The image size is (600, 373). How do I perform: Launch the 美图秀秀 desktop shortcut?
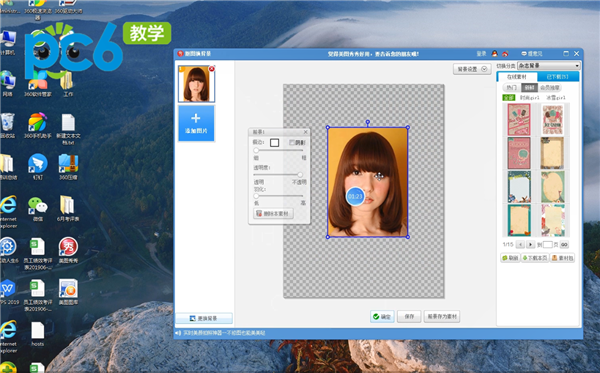[x=68, y=250]
